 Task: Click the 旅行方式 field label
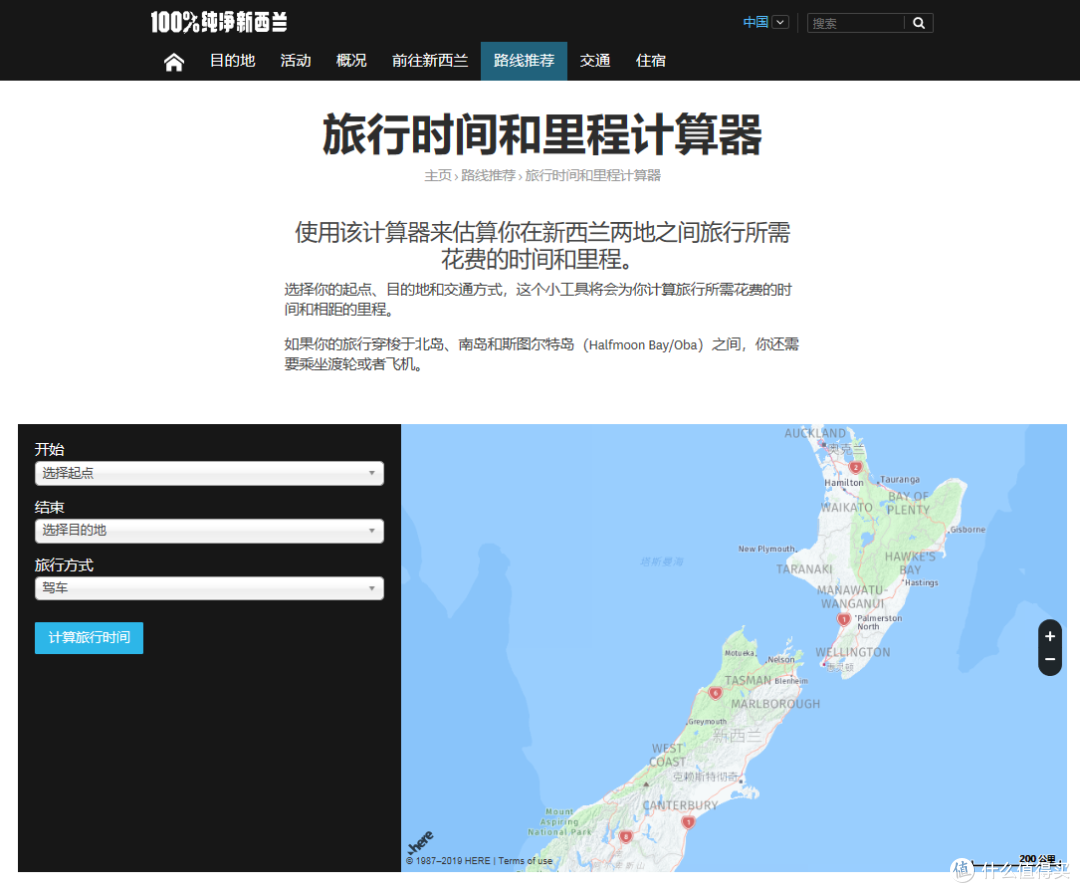pyautogui.click(x=64, y=565)
